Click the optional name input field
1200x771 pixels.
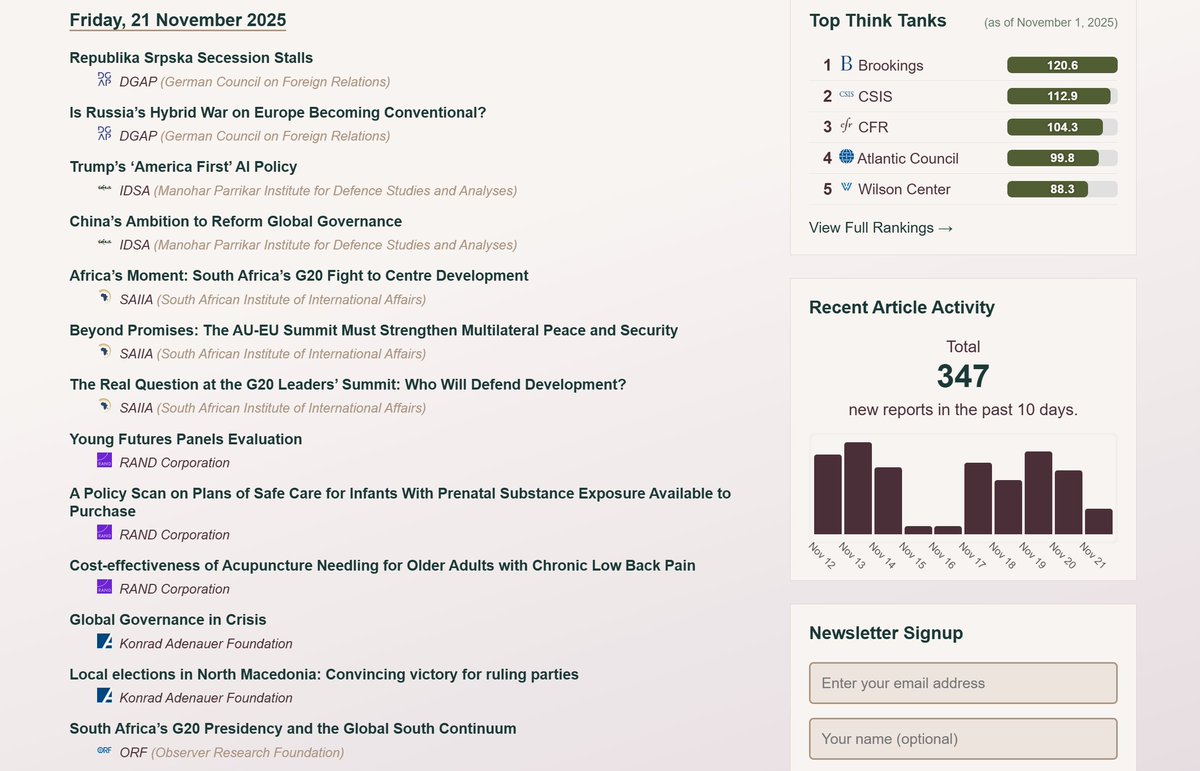click(962, 738)
